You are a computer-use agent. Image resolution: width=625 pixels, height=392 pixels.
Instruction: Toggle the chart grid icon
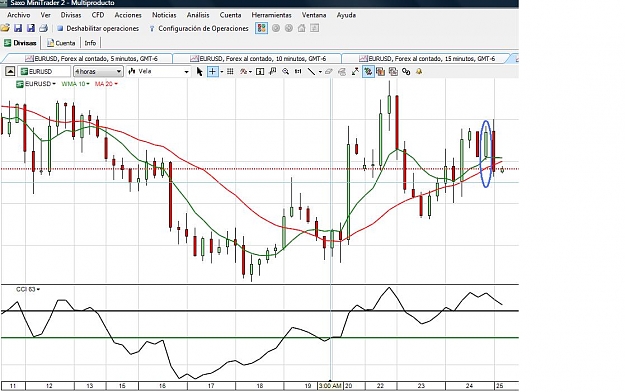coord(230,71)
